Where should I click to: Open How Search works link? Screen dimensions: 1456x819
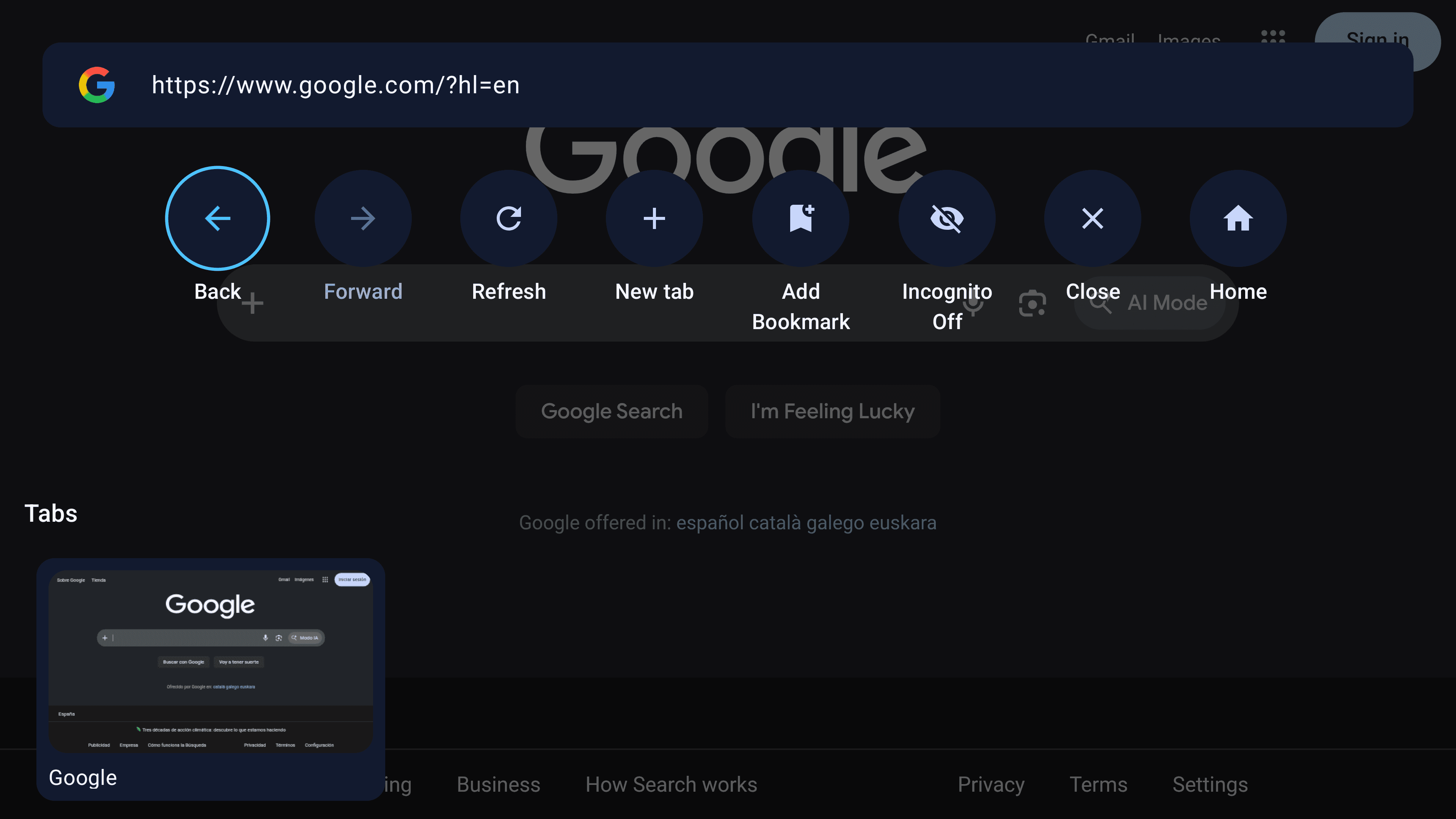click(x=672, y=784)
